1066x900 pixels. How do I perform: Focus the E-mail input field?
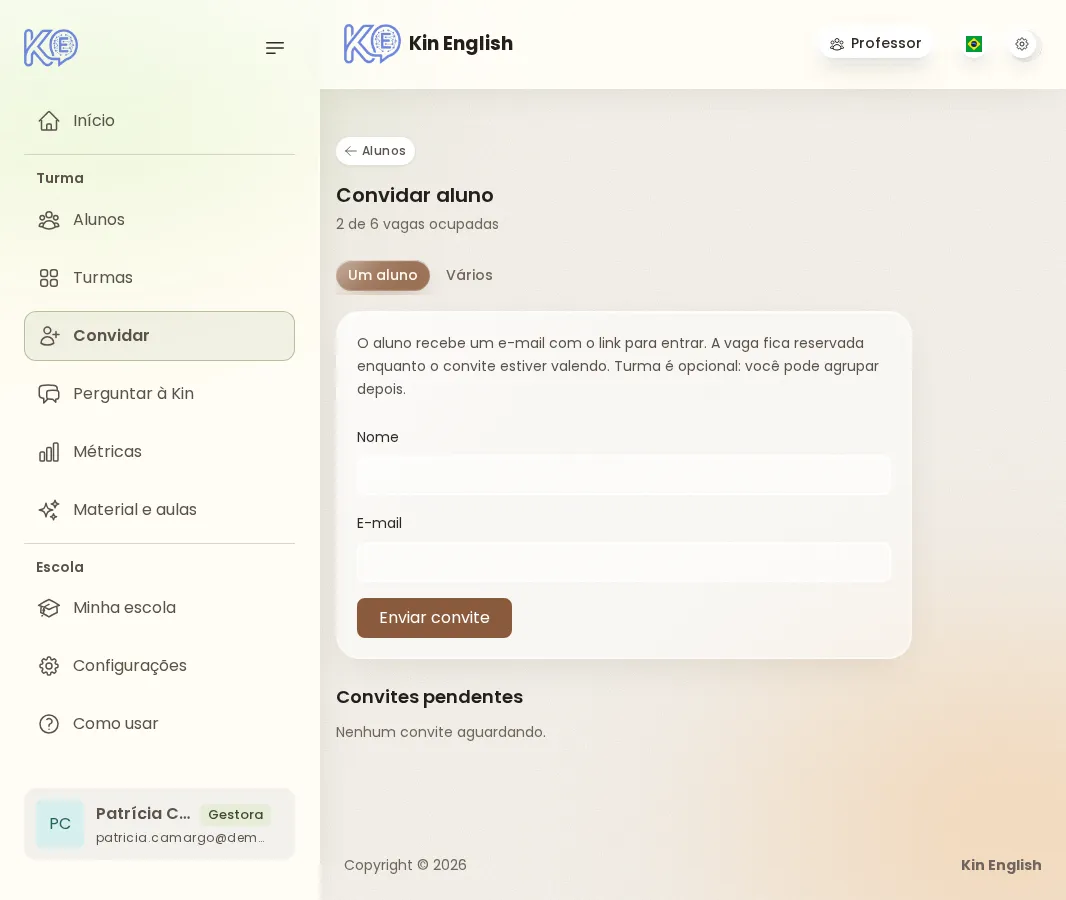tap(623, 562)
